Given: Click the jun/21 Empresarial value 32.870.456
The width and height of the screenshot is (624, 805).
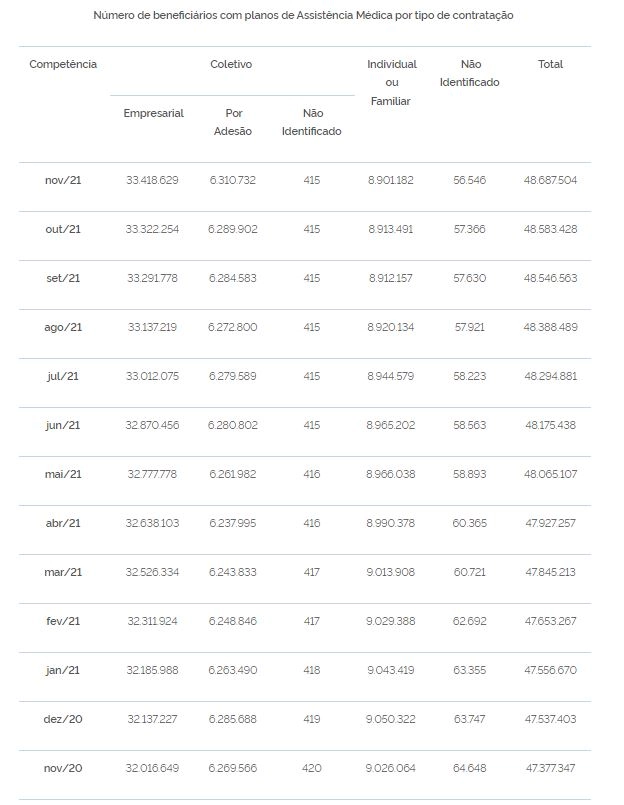Looking at the screenshot, I should click(x=153, y=425).
